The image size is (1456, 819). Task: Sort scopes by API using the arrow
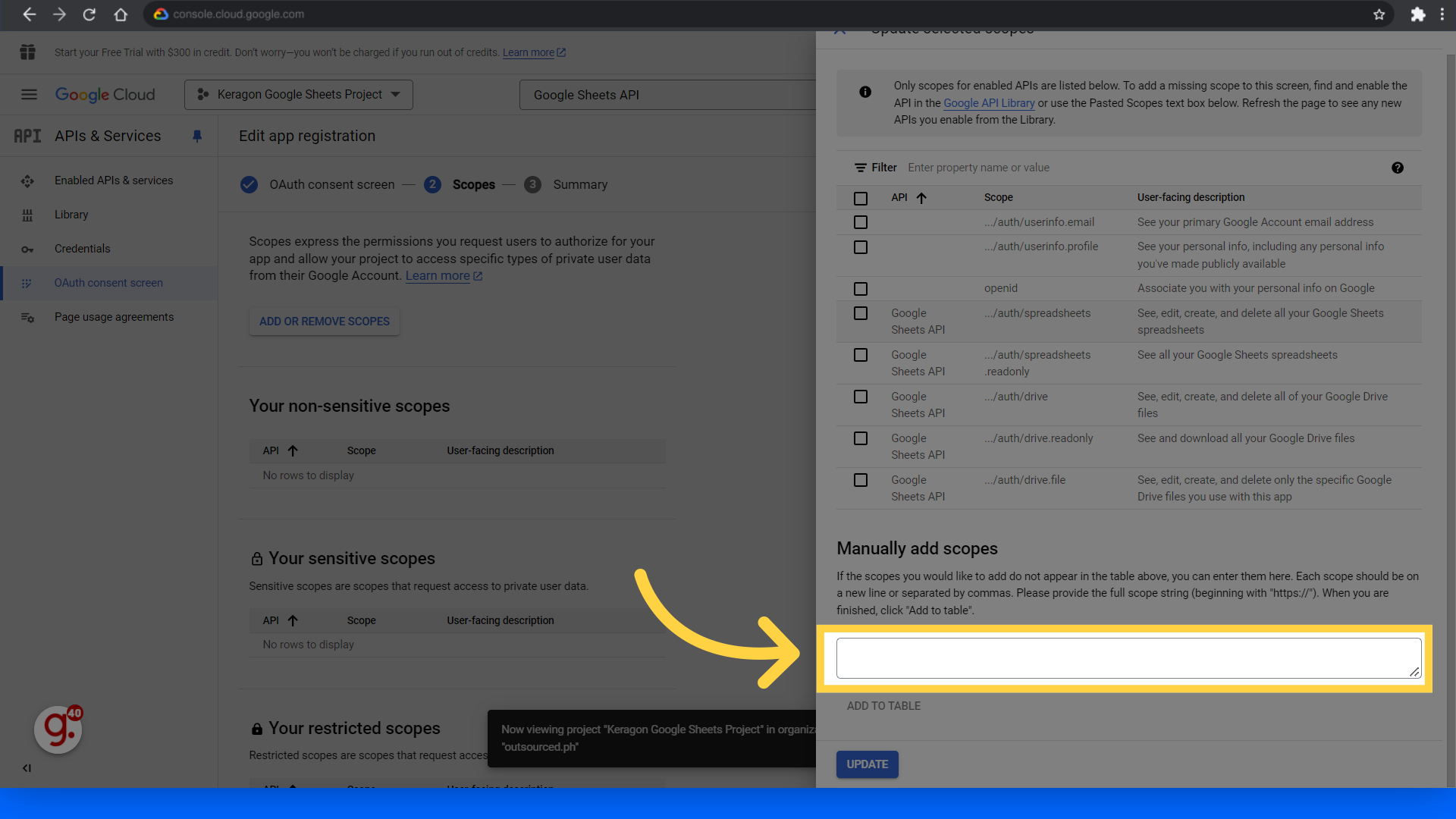click(x=921, y=198)
